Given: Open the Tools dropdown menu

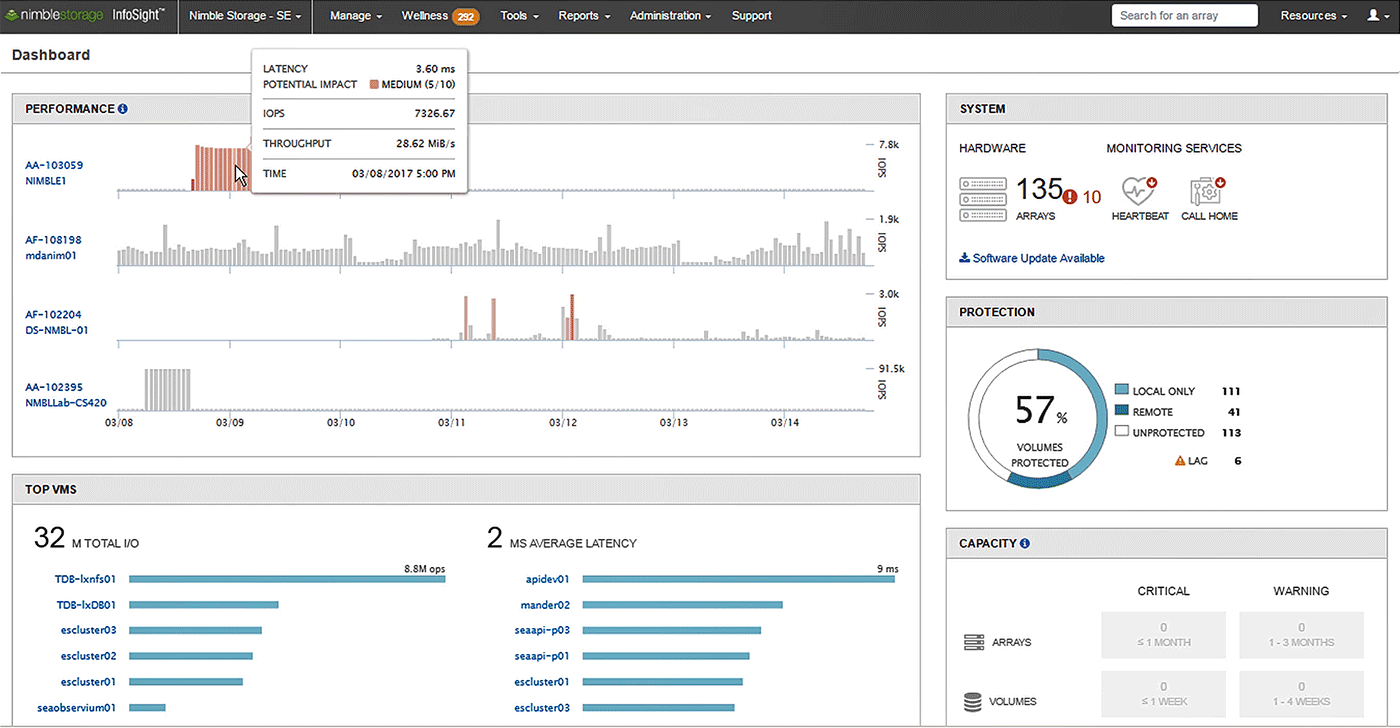Looking at the screenshot, I should click(520, 16).
